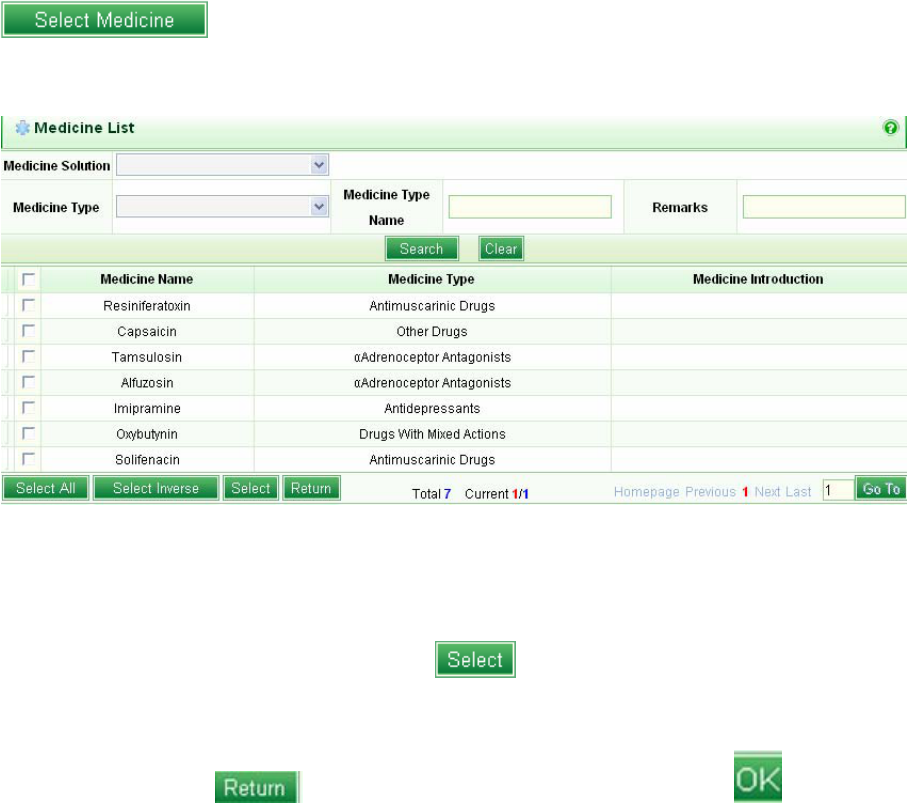Go to Homepage pagination link
This screenshot has height=803, width=907.
[646, 492]
